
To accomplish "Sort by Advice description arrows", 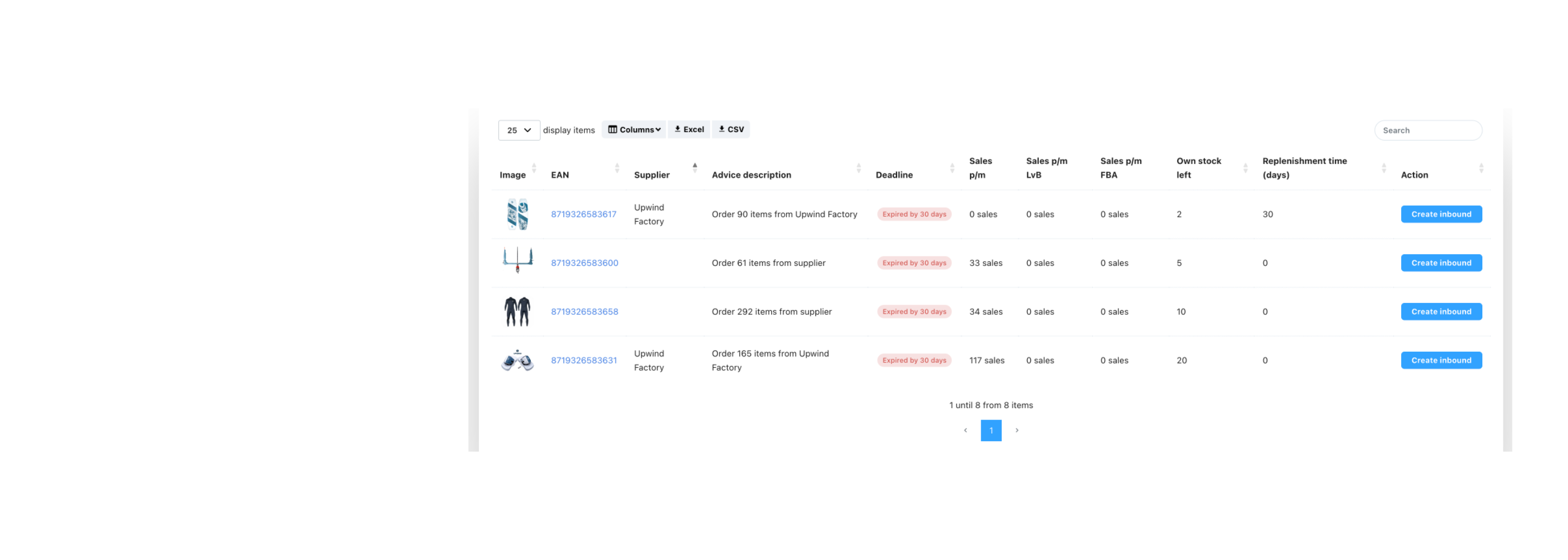I will (858, 168).
